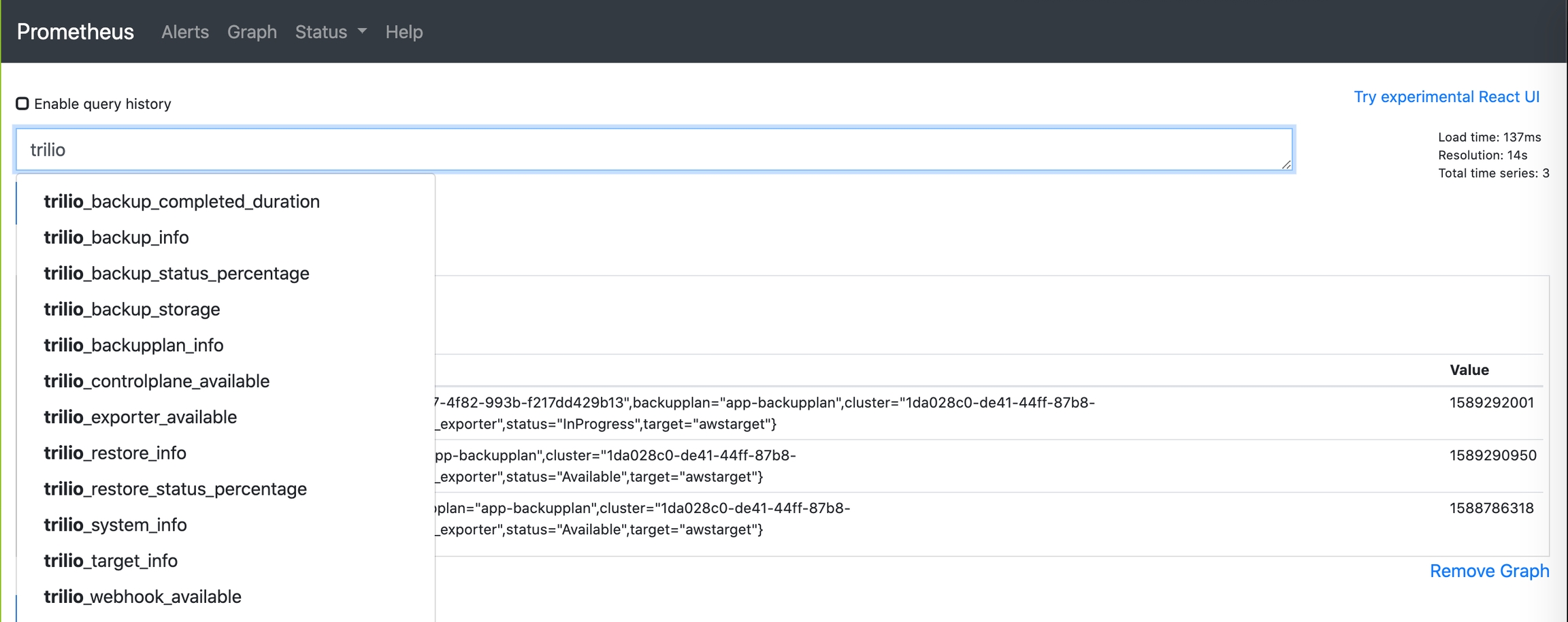Screen dimensions: 1568x622
Task: Go to the Alerts page
Action: [x=184, y=32]
